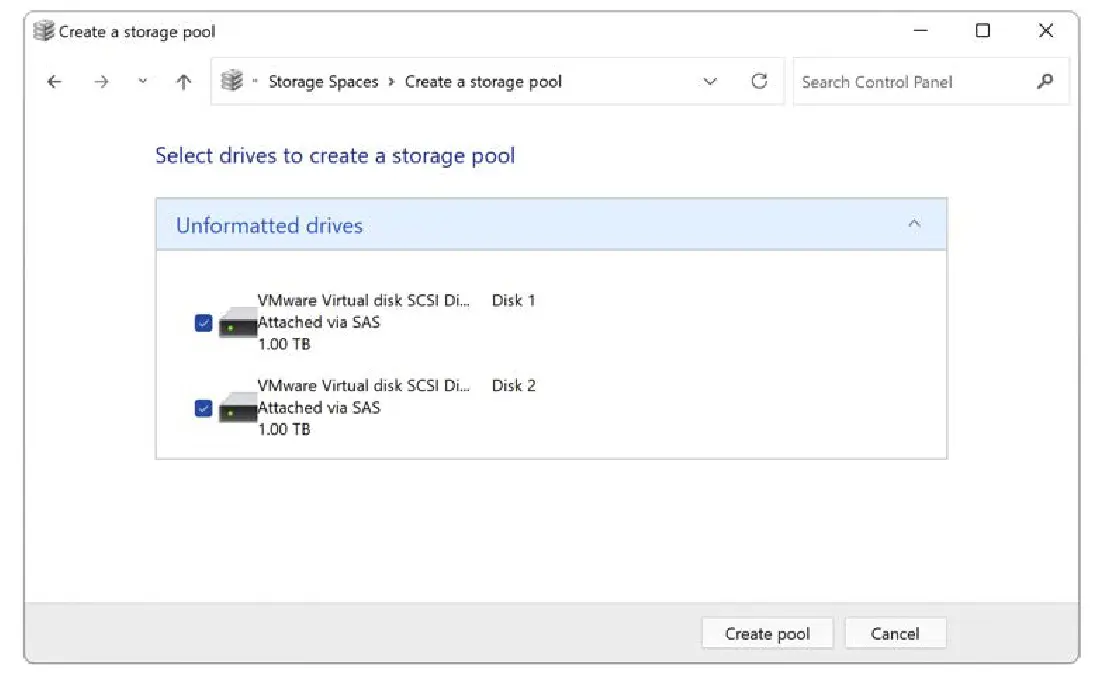Viewport: 1102px width, 675px height.
Task: Click the Unformatted drives header label
Action: [269, 225]
